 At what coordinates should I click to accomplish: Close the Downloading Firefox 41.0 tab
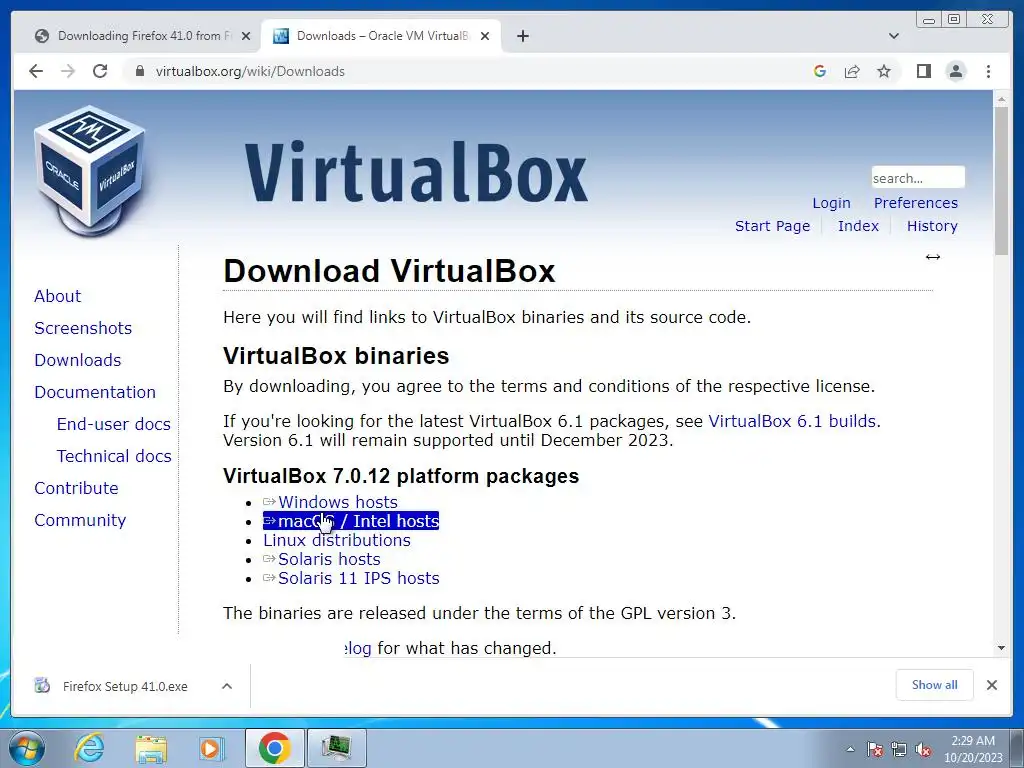246,36
